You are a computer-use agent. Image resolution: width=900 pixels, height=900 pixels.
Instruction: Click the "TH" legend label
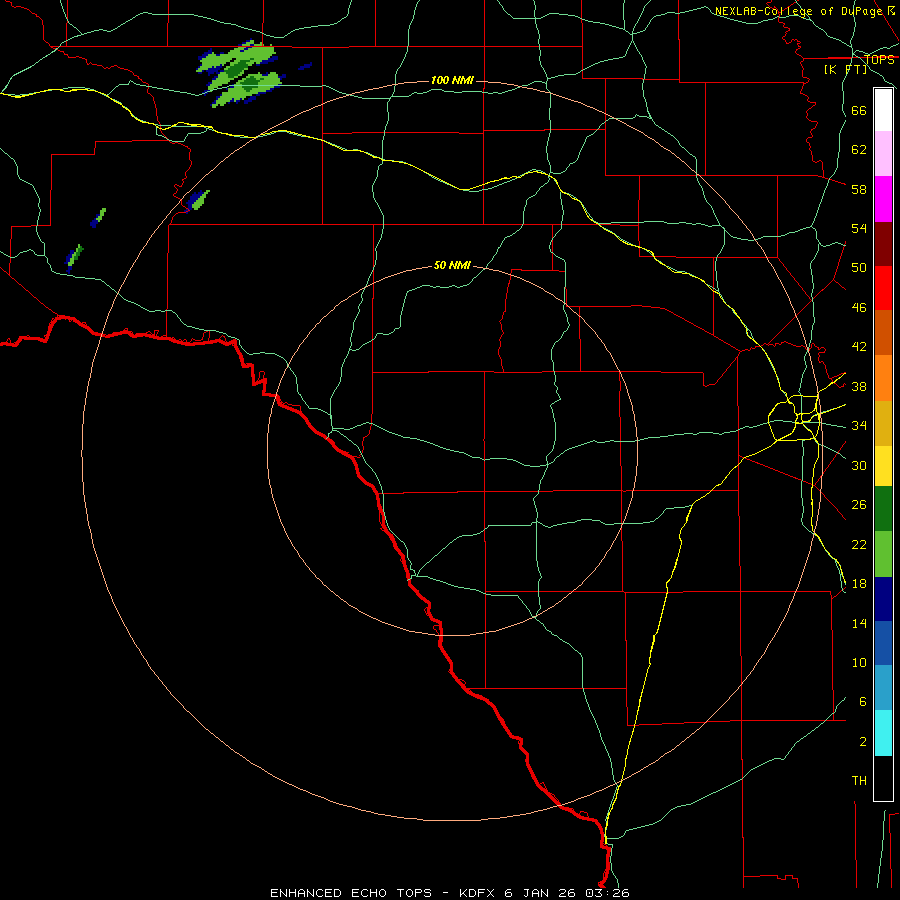[859, 781]
